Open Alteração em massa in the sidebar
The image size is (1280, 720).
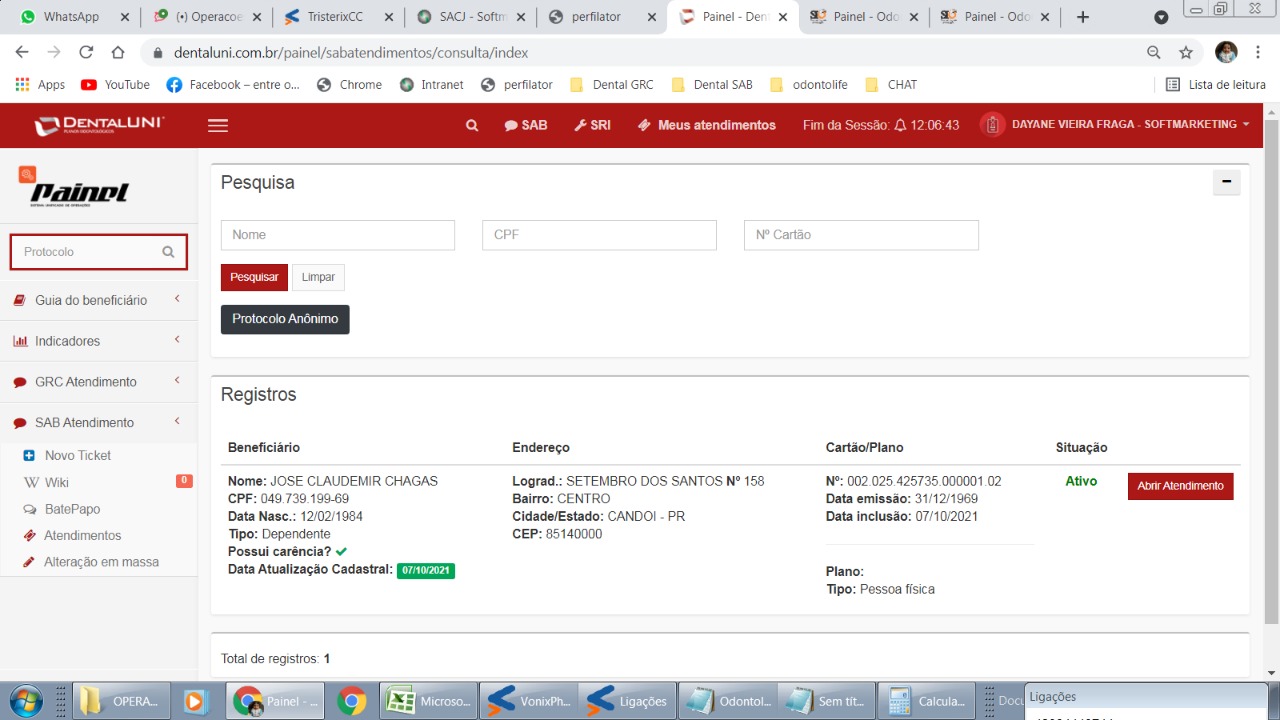100,562
